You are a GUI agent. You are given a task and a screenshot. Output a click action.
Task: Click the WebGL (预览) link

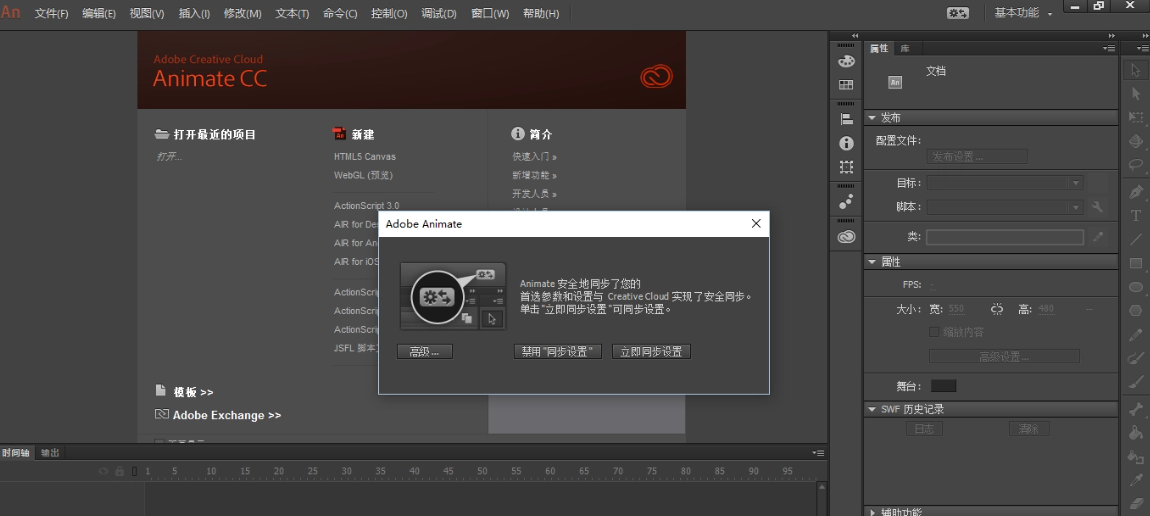[x=363, y=175]
